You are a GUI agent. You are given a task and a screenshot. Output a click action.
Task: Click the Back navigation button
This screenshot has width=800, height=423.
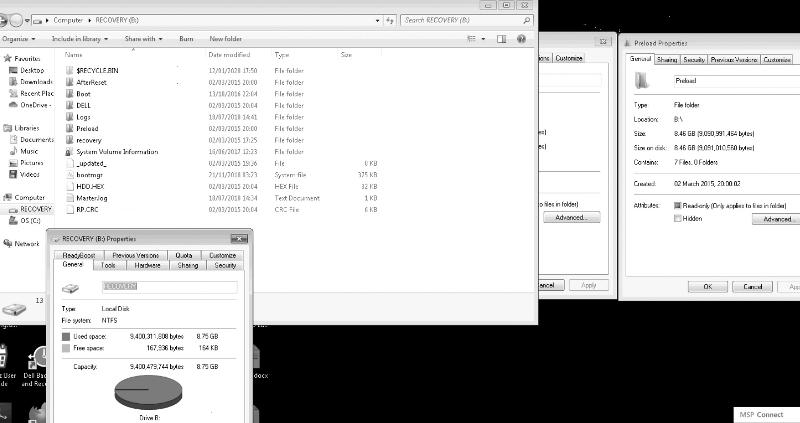[2, 21]
